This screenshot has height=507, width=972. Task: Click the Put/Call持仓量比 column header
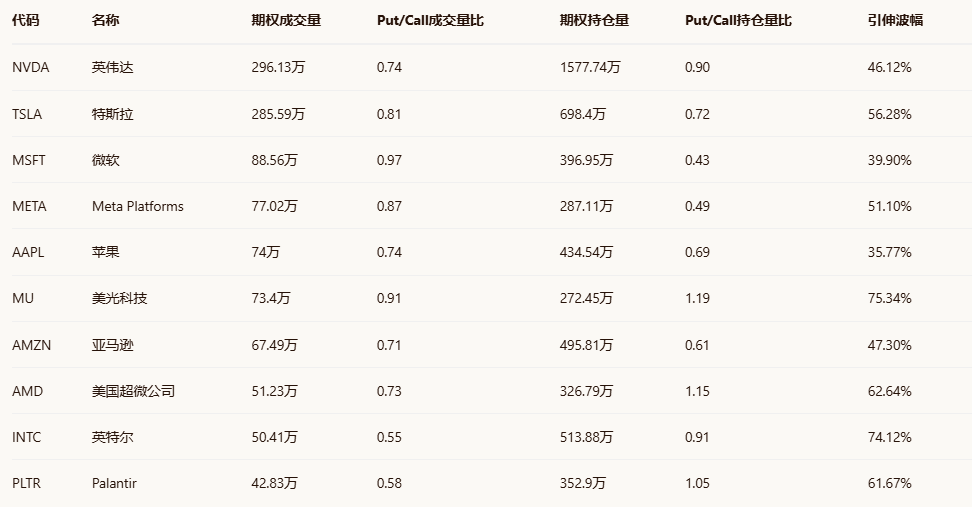(738, 20)
